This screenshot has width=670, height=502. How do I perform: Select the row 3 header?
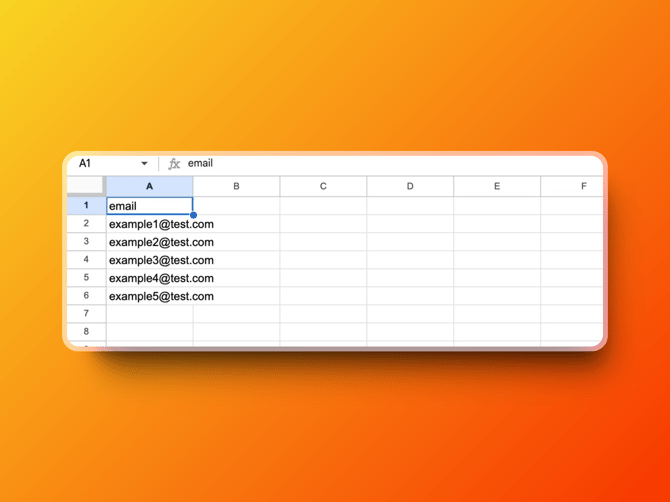pyautogui.click(x=86, y=242)
